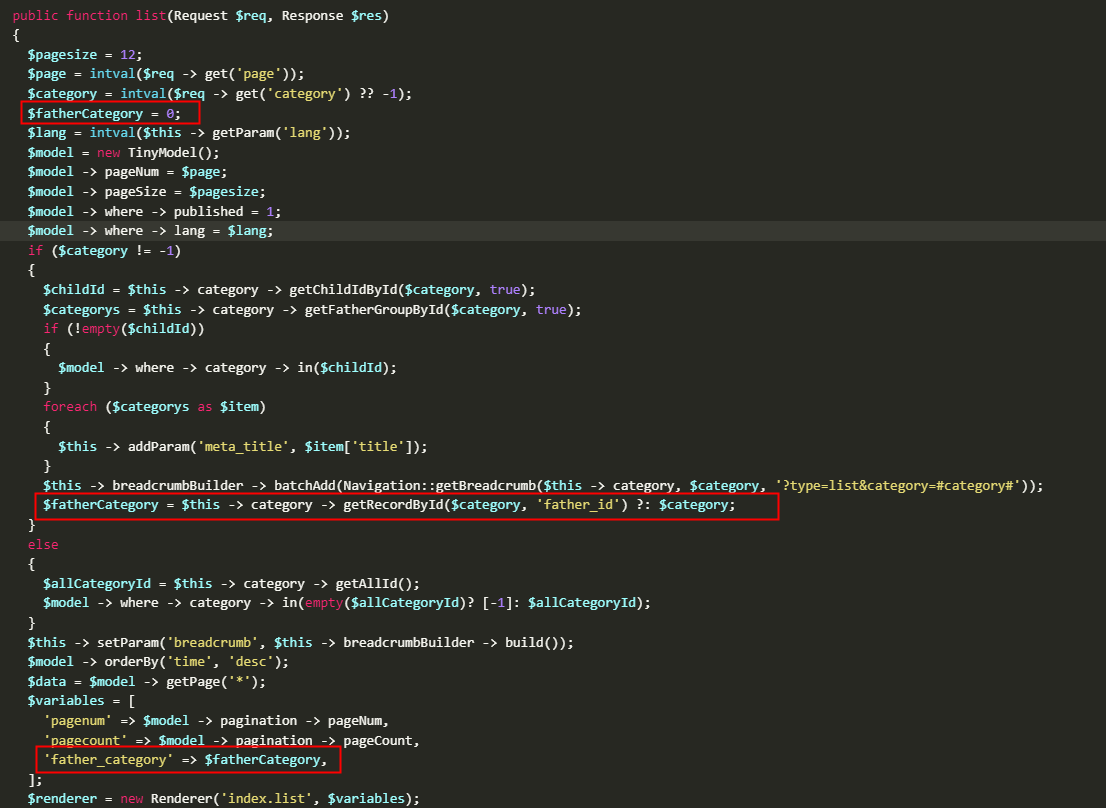Click the '$category = intval(' assignment line
The width and height of the screenshot is (1106, 808).
click(x=219, y=94)
